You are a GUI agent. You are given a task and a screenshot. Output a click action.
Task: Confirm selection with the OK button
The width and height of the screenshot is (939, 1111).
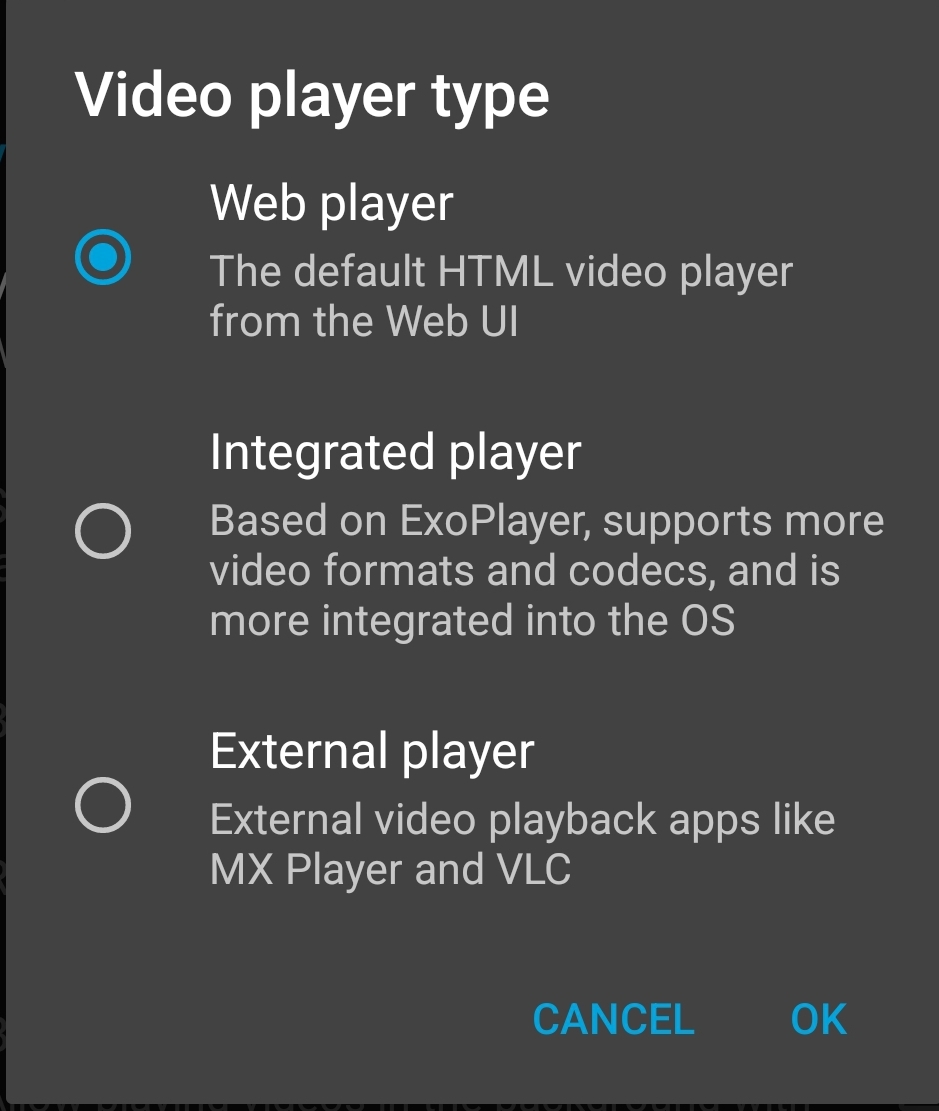819,1020
